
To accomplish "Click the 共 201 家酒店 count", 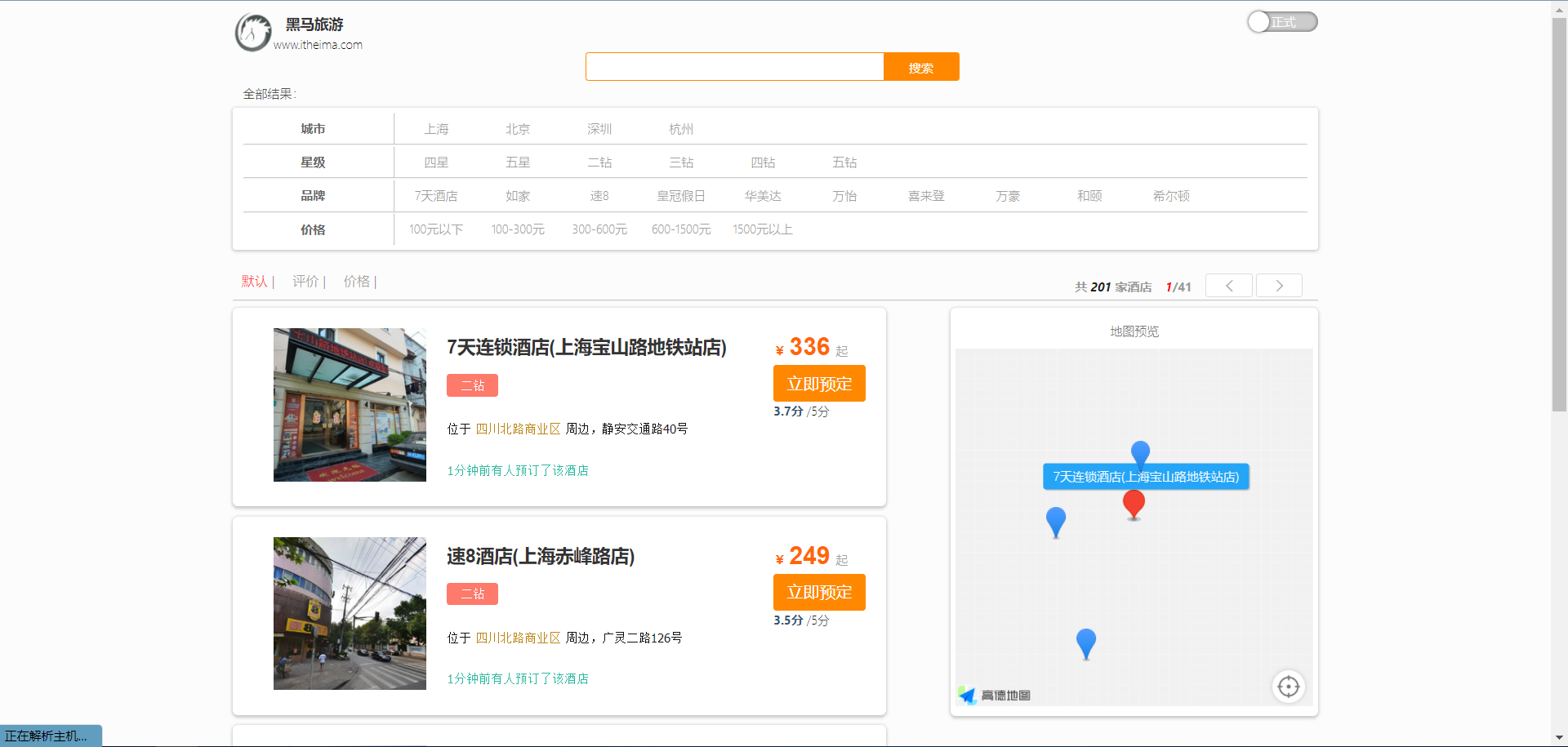I will pos(1113,287).
